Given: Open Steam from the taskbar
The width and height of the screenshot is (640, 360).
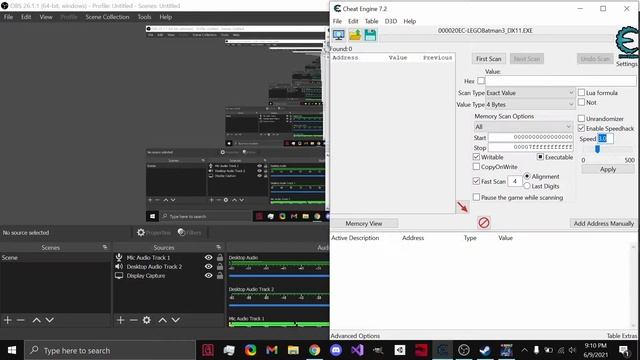Looking at the screenshot, I should [485, 350].
